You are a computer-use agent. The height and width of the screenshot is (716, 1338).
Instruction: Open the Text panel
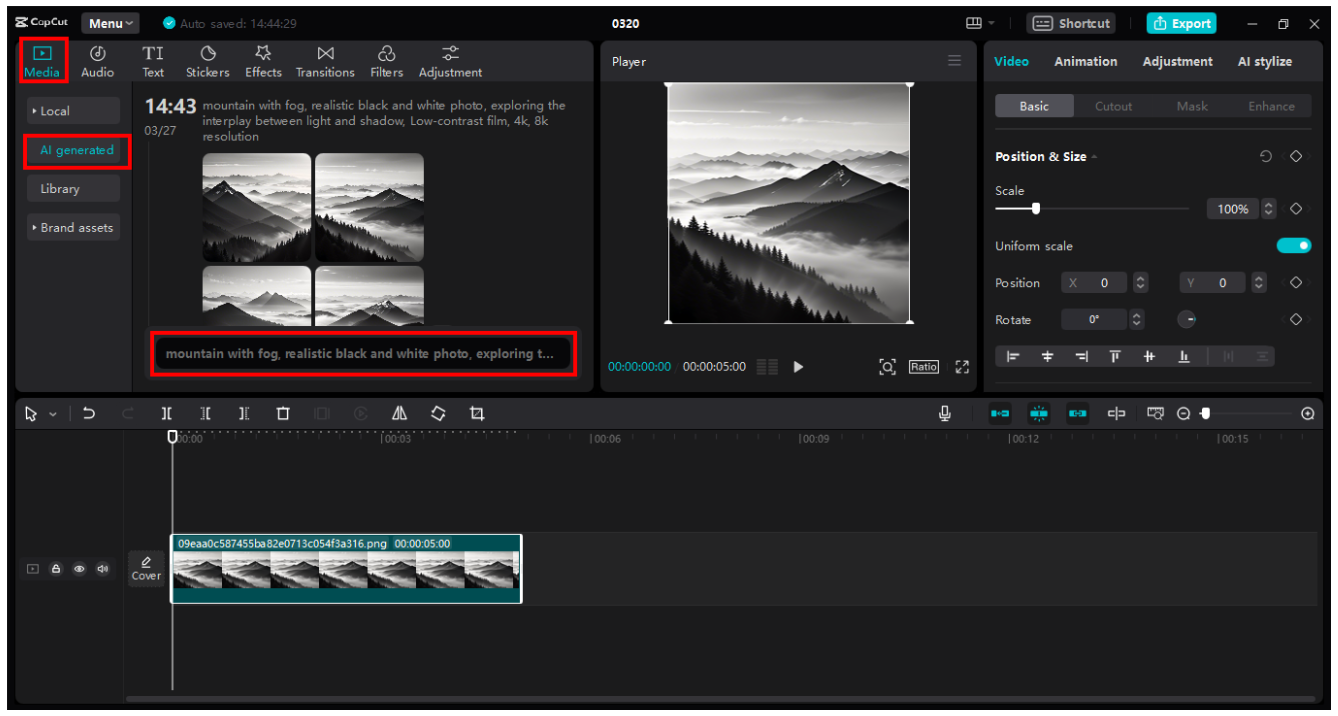coord(153,61)
